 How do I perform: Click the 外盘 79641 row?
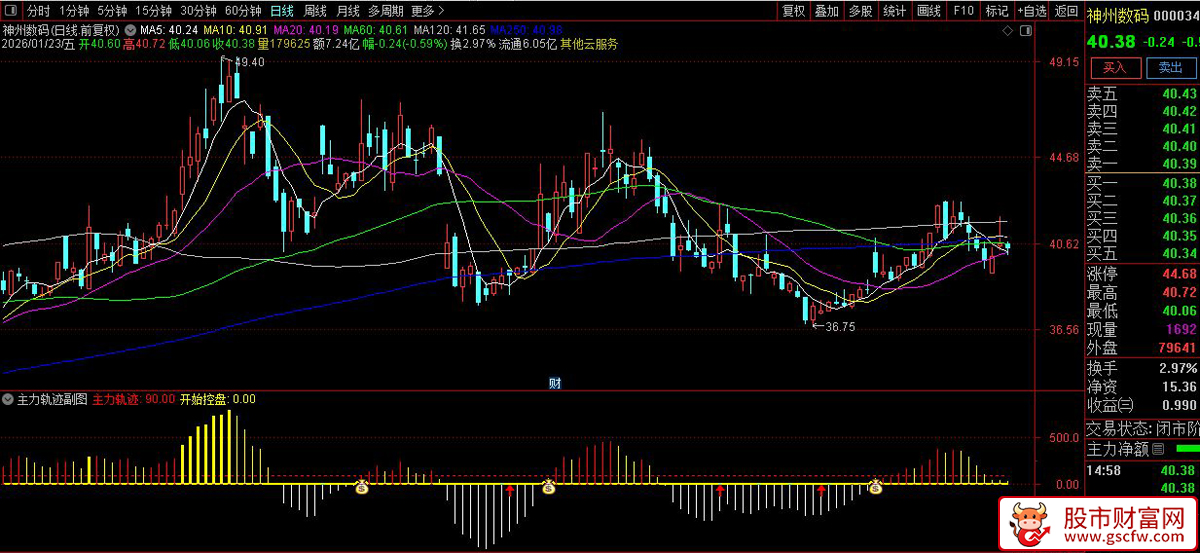1142,348
